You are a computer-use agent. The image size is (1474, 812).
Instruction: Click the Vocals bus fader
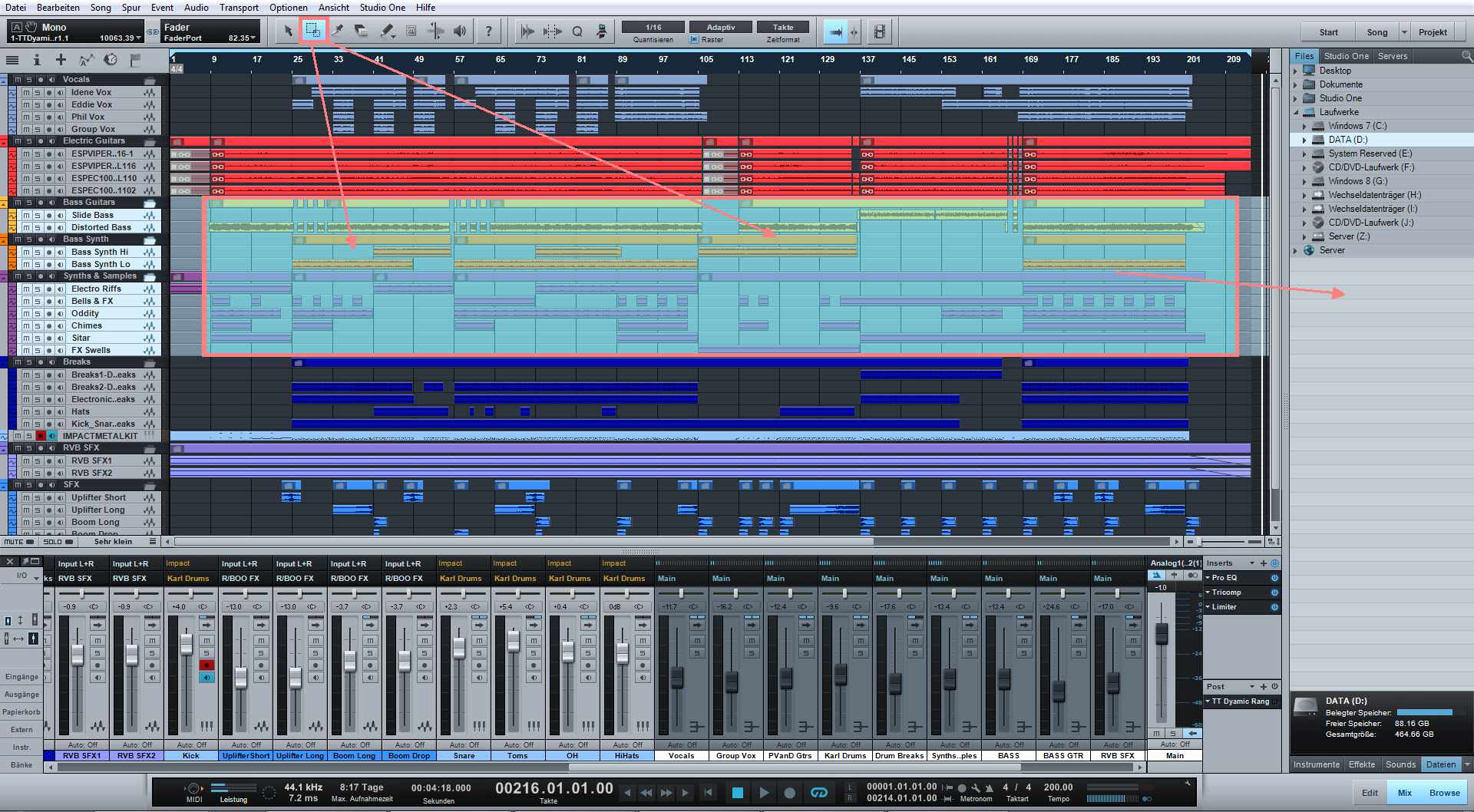tap(677, 678)
